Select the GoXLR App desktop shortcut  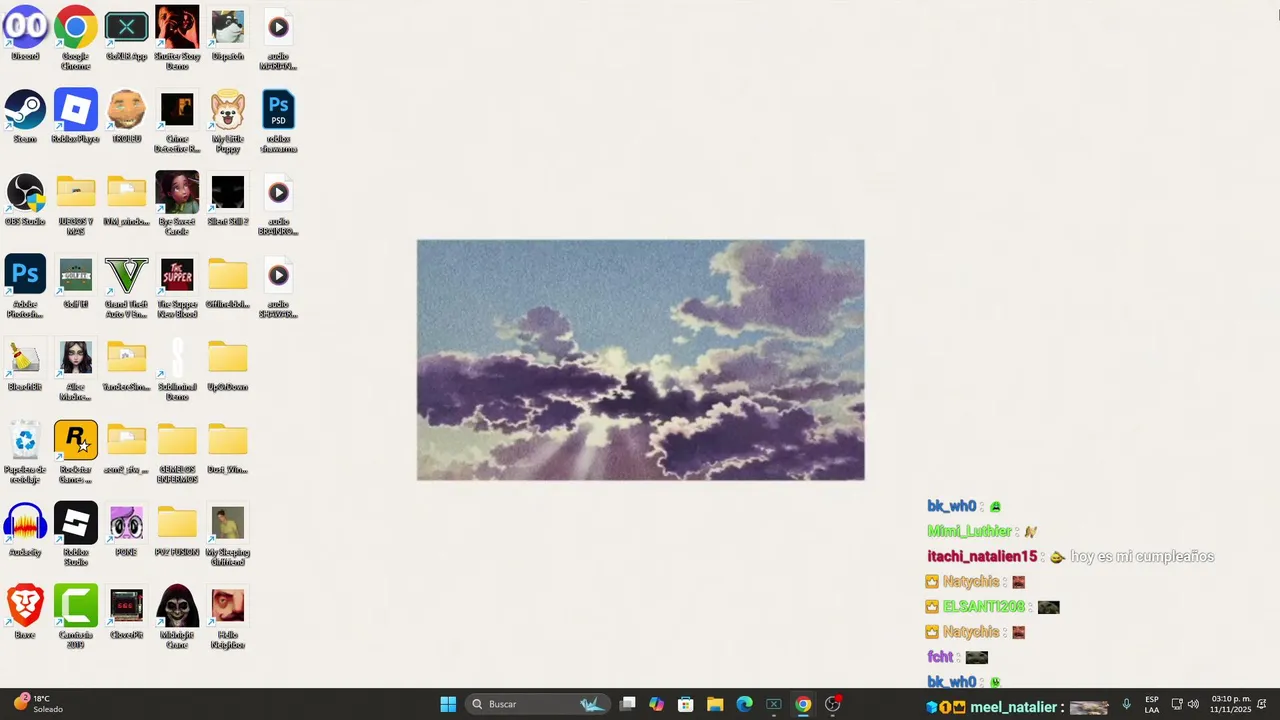(126, 34)
